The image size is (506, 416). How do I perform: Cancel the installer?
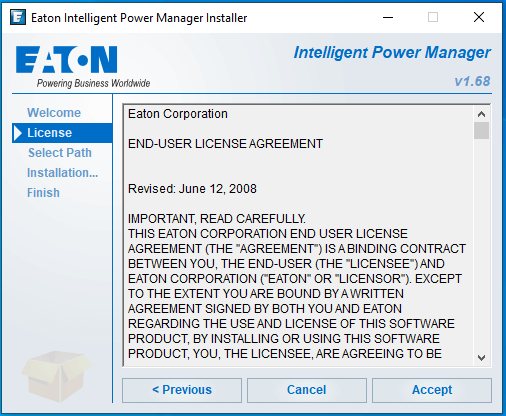(307, 390)
